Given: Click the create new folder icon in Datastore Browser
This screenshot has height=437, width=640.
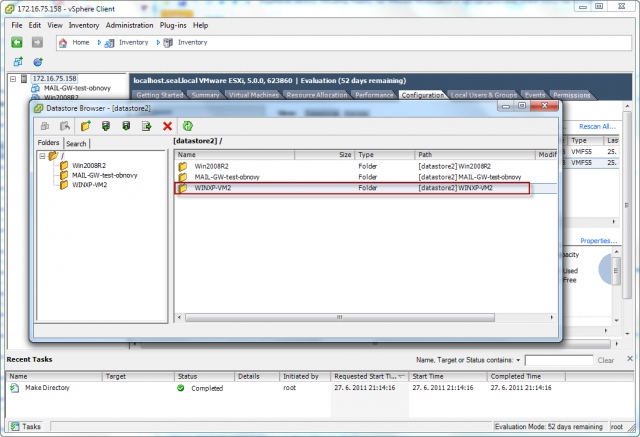Looking at the screenshot, I should (x=85, y=126).
